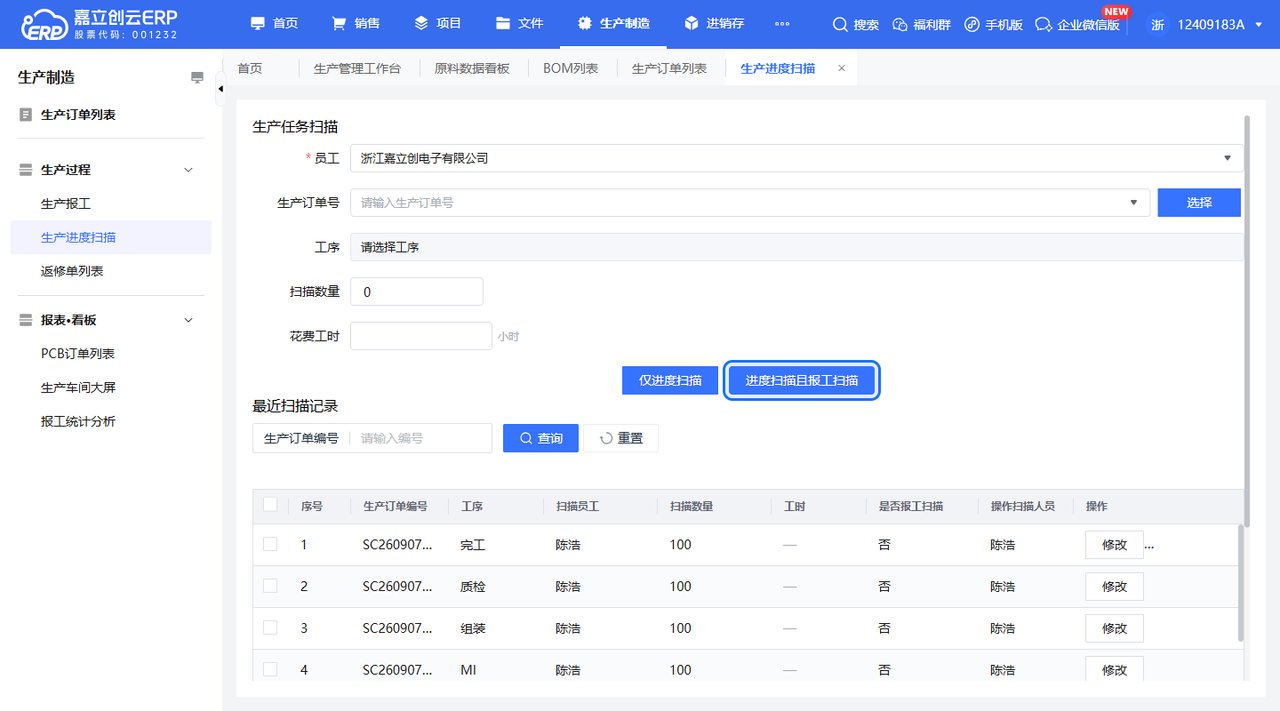Close the 生产进度扫描 tab
The width and height of the screenshot is (1280, 711).
point(841,68)
